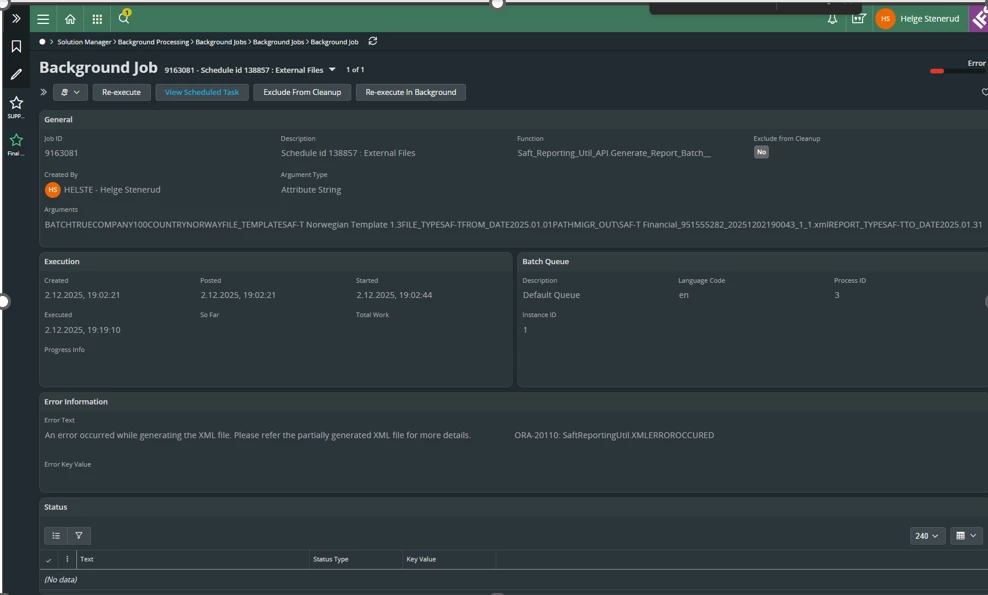Open the print/report dropdown button
The height and width of the screenshot is (595, 988).
click(70, 92)
